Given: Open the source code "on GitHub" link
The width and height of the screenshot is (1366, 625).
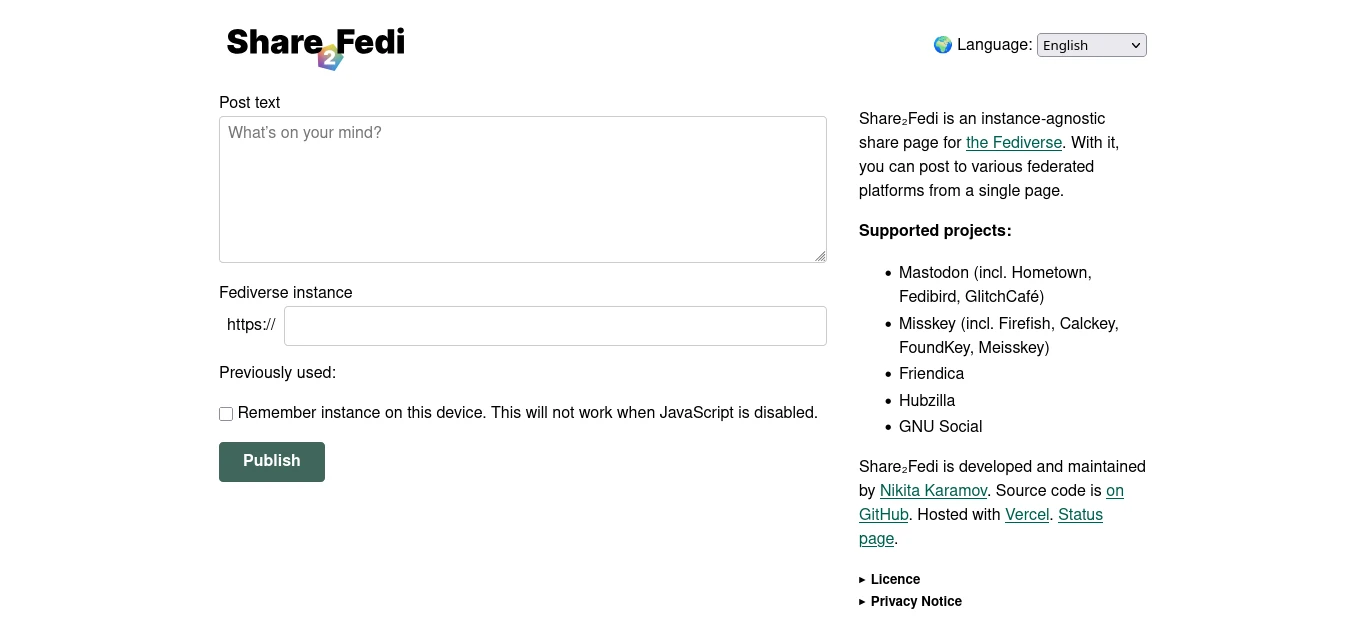Looking at the screenshot, I should [1114, 491].
